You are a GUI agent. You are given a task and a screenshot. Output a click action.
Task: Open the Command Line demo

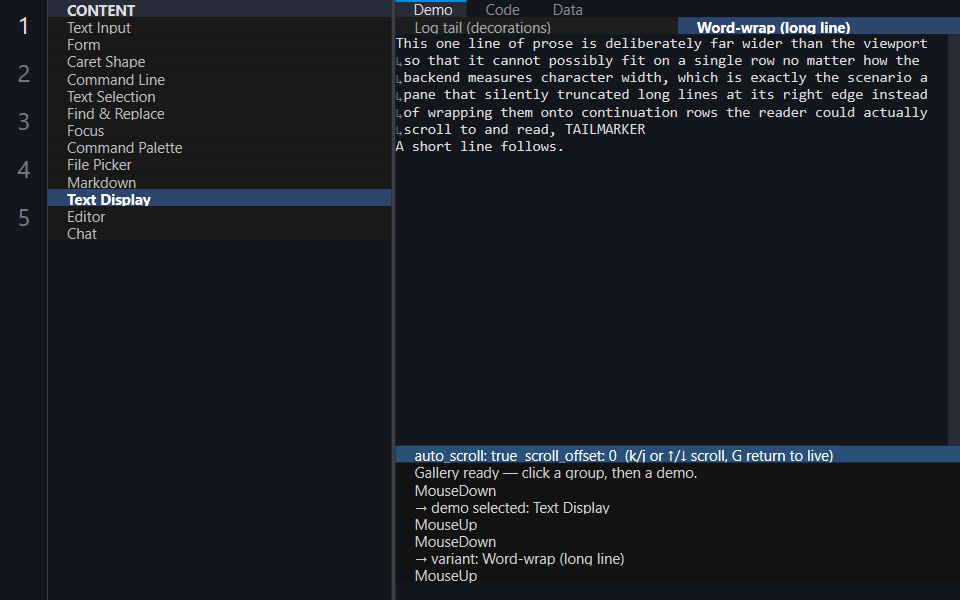pos(219,80)
